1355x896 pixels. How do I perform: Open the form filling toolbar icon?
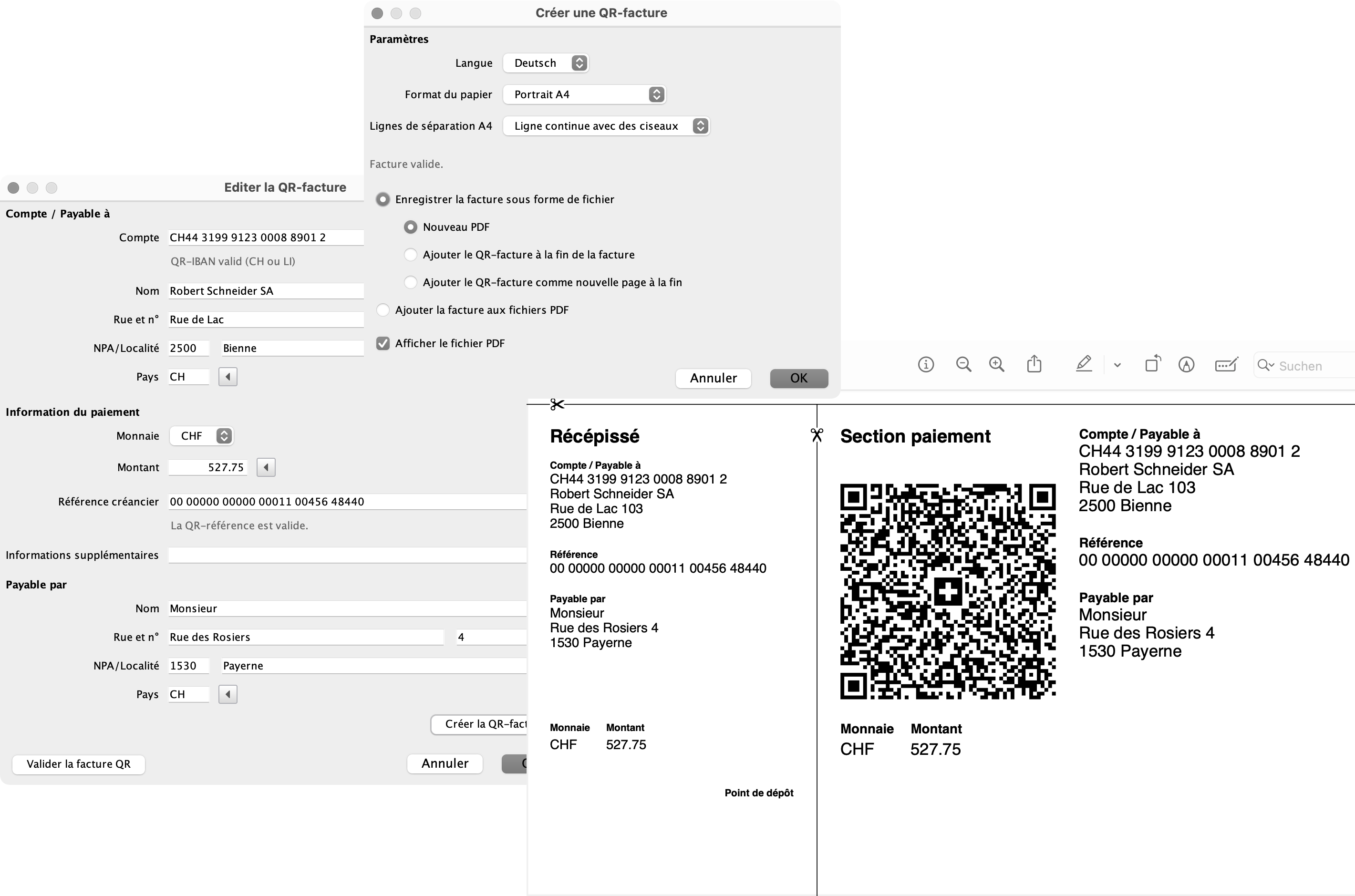[x=1226, y=364]
